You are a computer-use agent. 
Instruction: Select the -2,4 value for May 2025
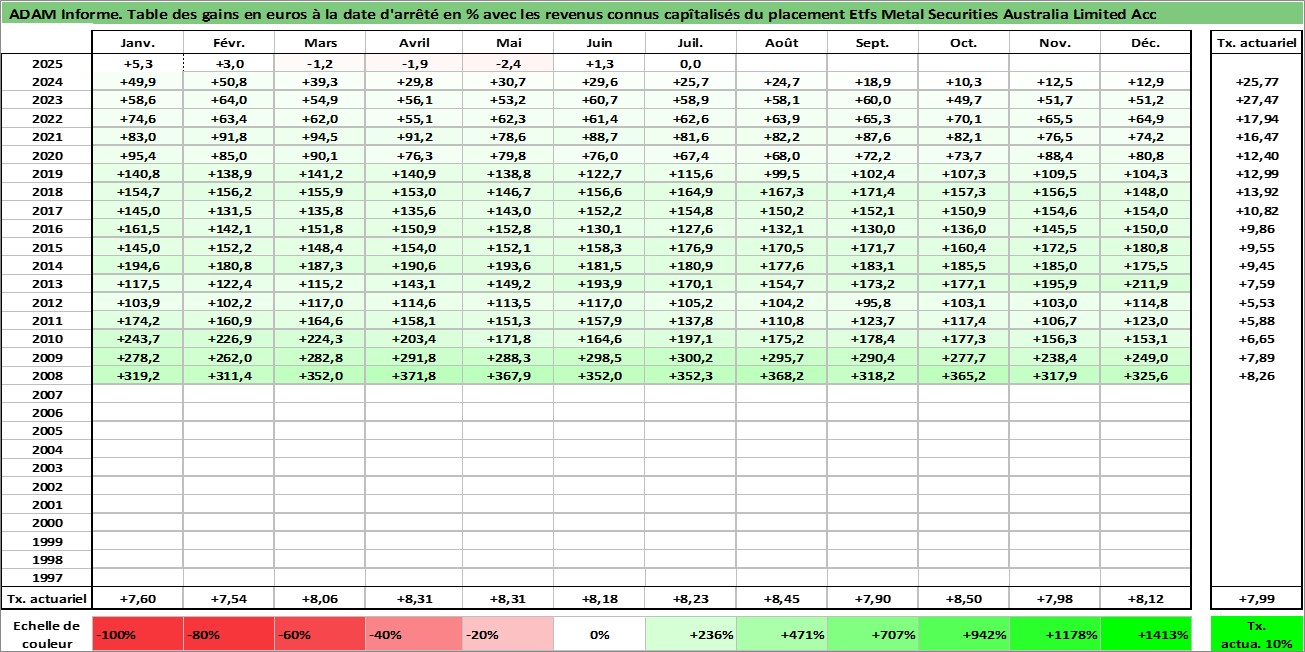coord(508,63)
